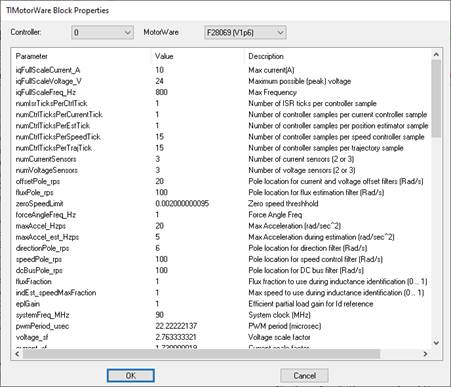Image resolution: width=451 pixels, height=387 pixels.
Task: Click the horizontal scroll right arrow
Action: (425, 354)
